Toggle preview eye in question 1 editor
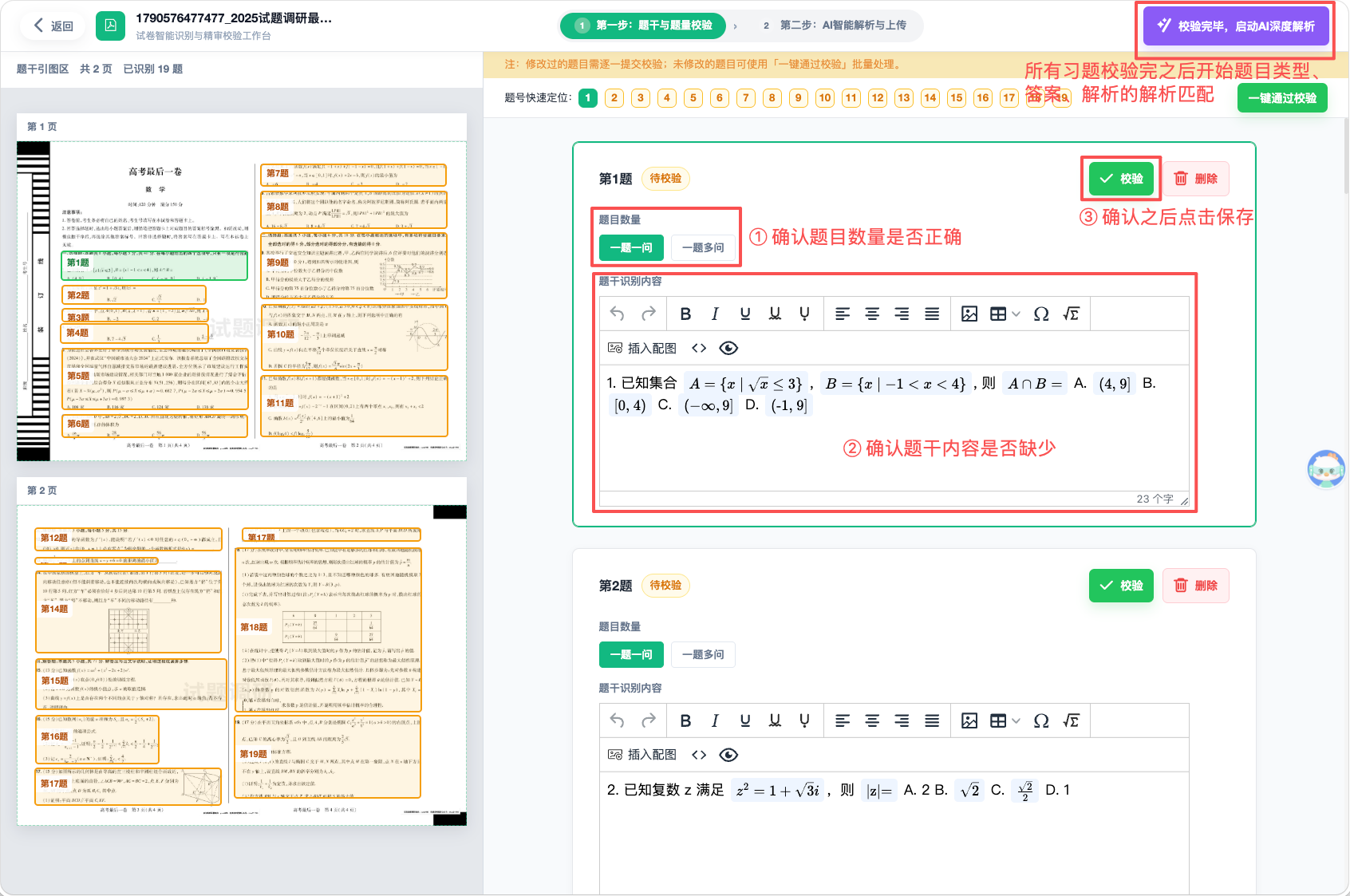 728,348
